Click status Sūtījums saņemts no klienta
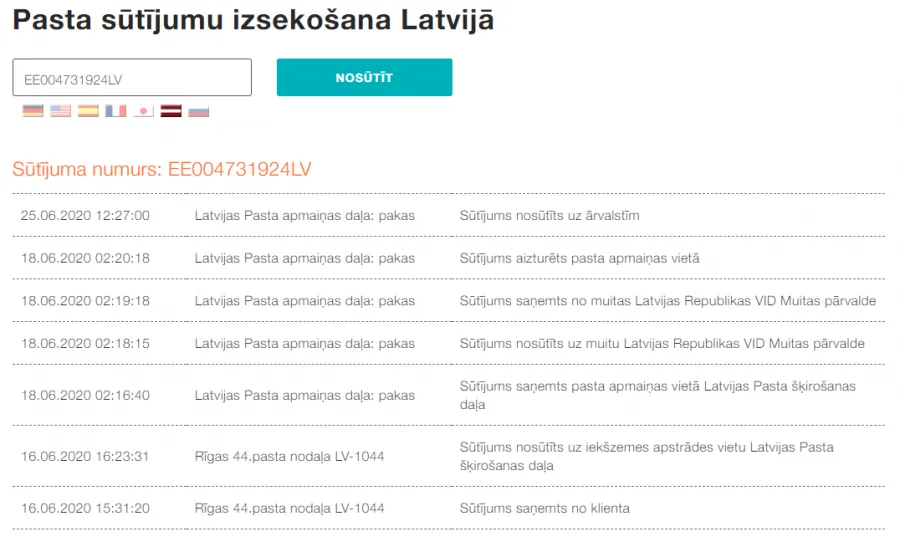Image resolution: width=900 pixels, height=552 pixels. [x=544, y=508]
